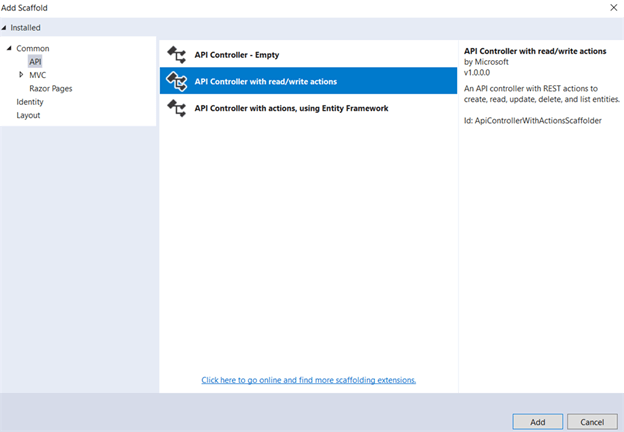Image resolution: width=624 pixels, height=432 pixels.
Task: Click the Id: ApiControllerWithActionsScaffolder text
Action: (532, 121)
